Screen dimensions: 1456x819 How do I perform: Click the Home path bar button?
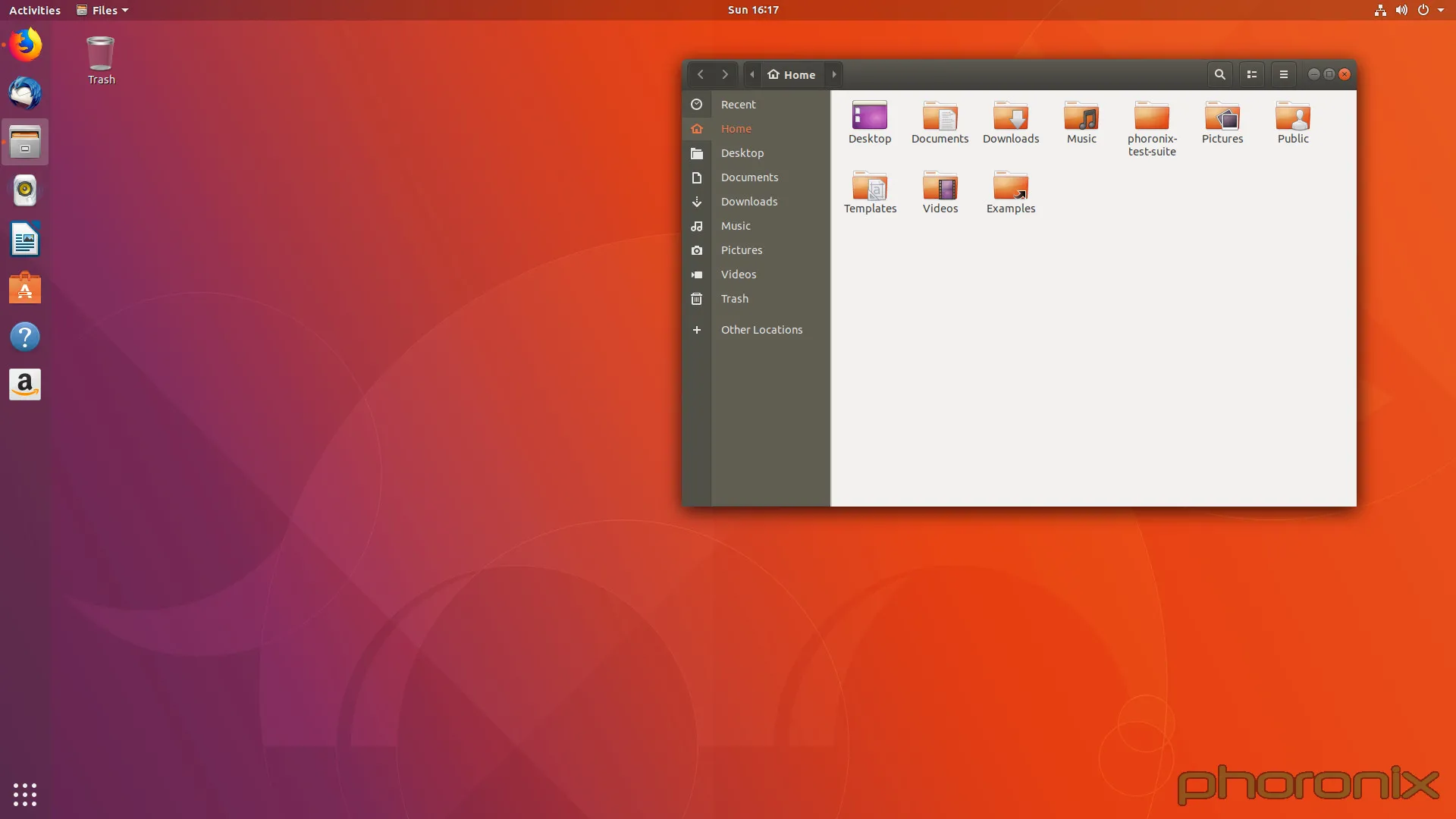[792, 74]
